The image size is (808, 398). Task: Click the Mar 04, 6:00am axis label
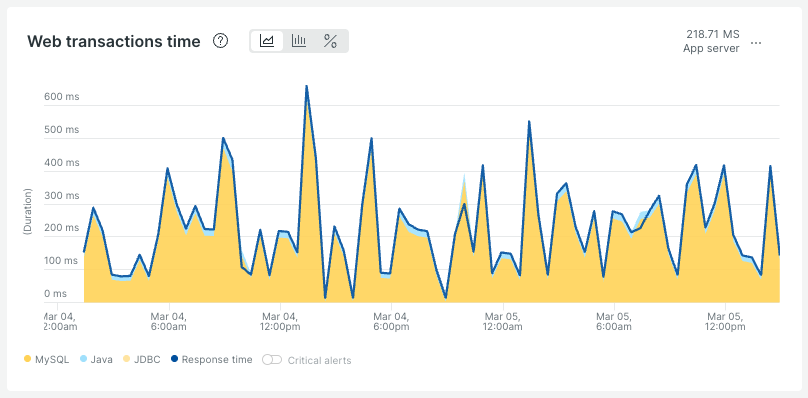169,321
